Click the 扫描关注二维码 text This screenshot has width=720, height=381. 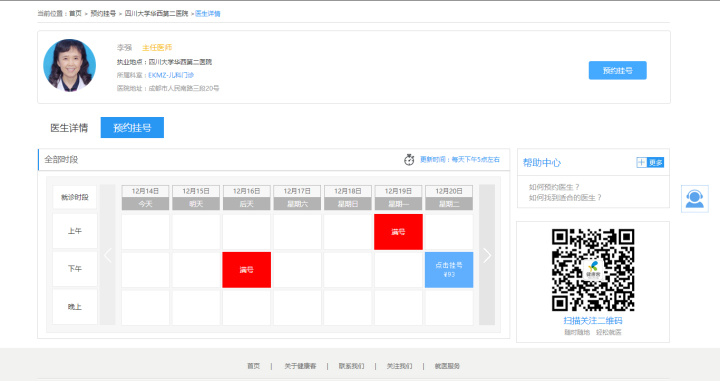(593, 320)
